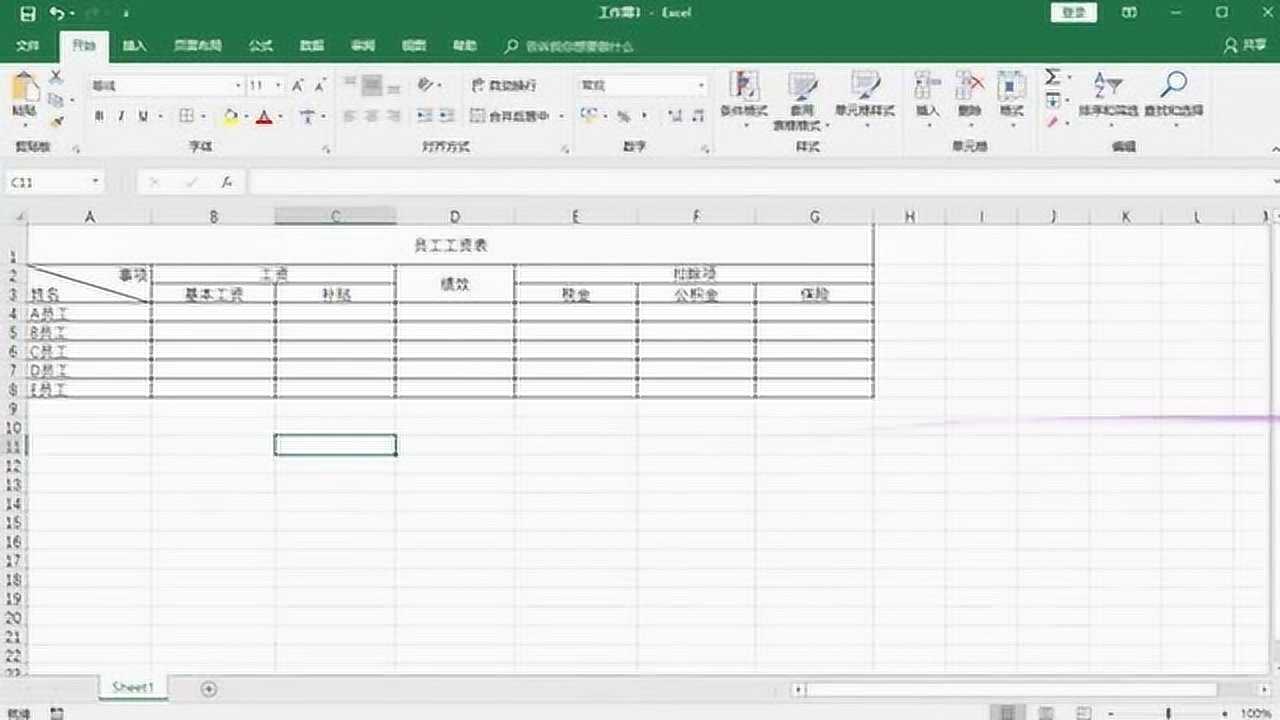Toggle Italic formatting
1280x720 pixels.
click(121, 117)
